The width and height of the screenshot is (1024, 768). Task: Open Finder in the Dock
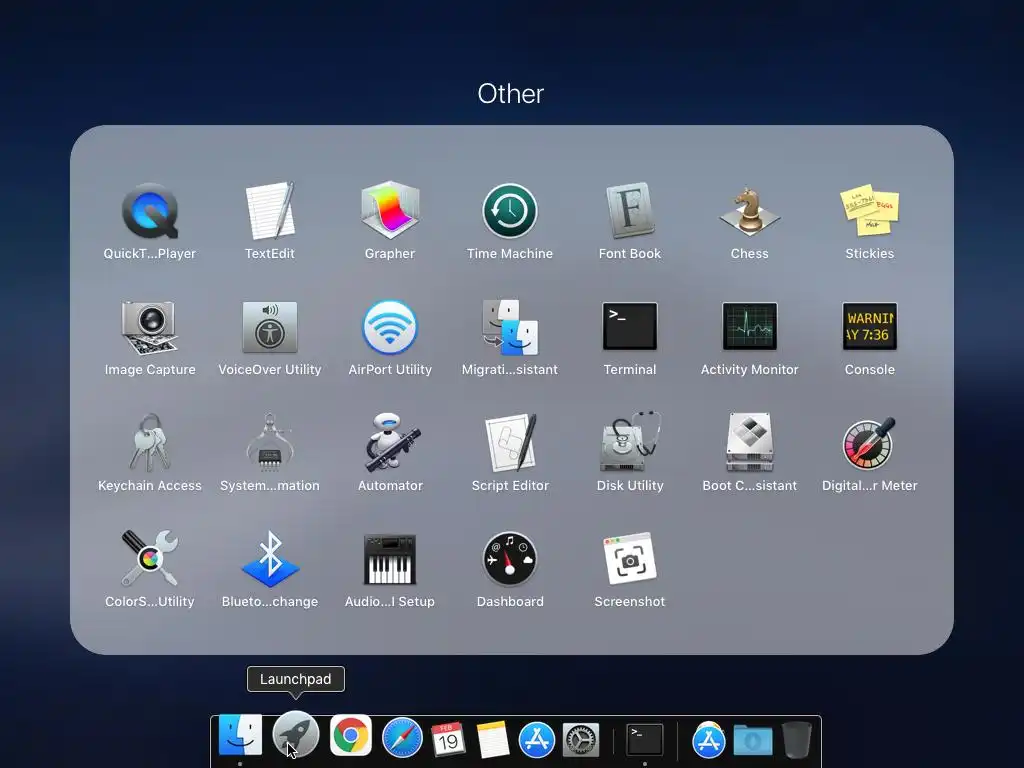[240, 735]
